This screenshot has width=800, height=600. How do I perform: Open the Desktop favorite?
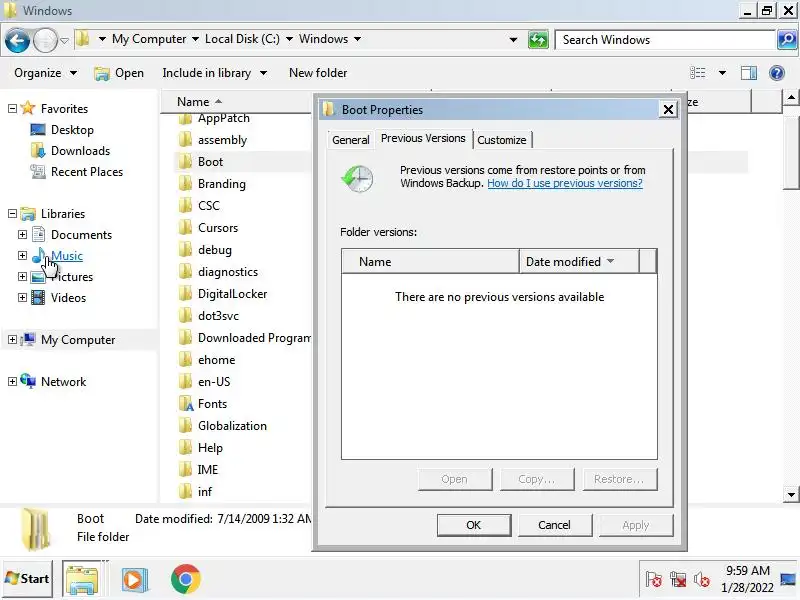point(72,130)
